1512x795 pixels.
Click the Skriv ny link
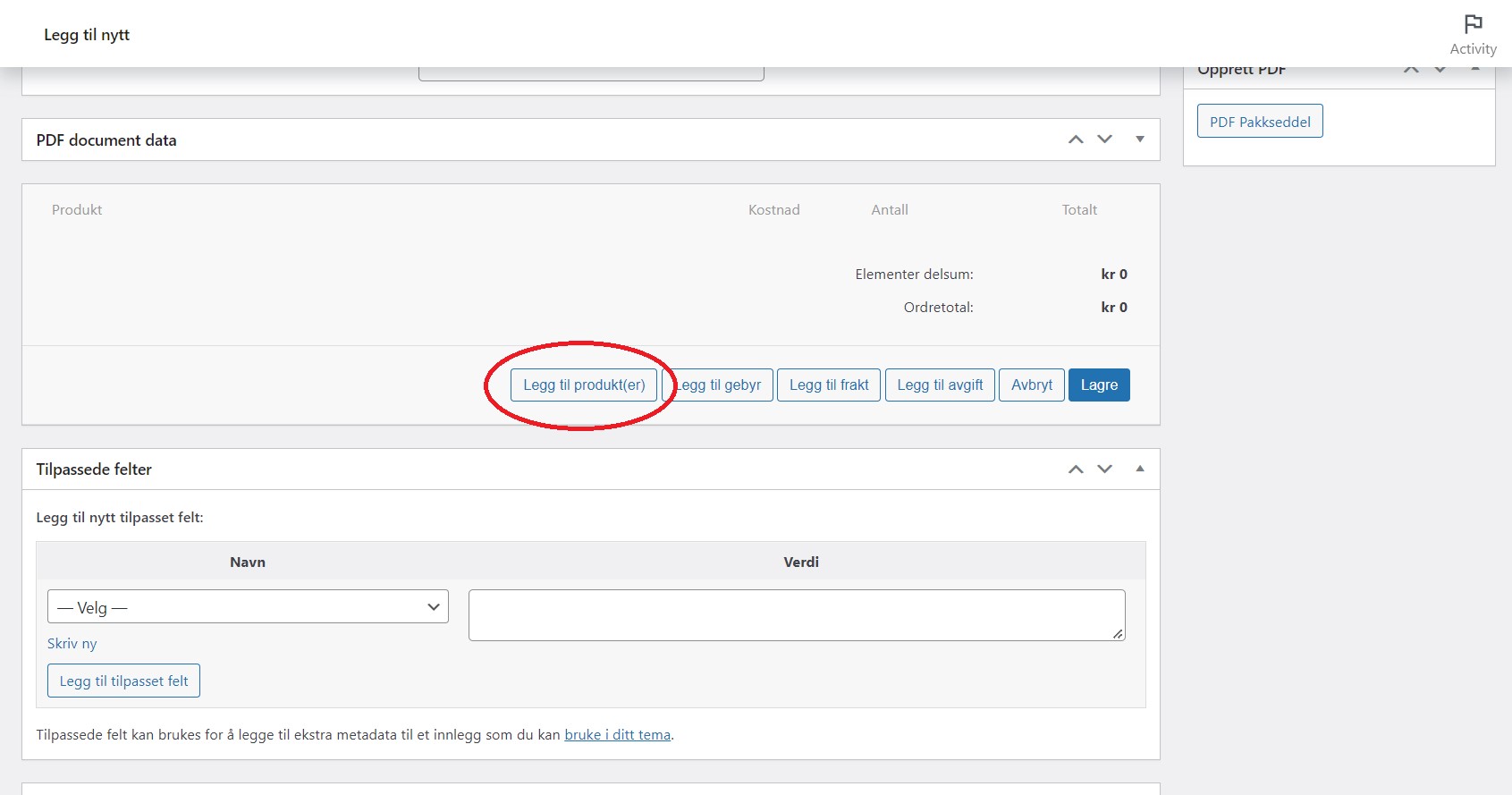point(72,644)
